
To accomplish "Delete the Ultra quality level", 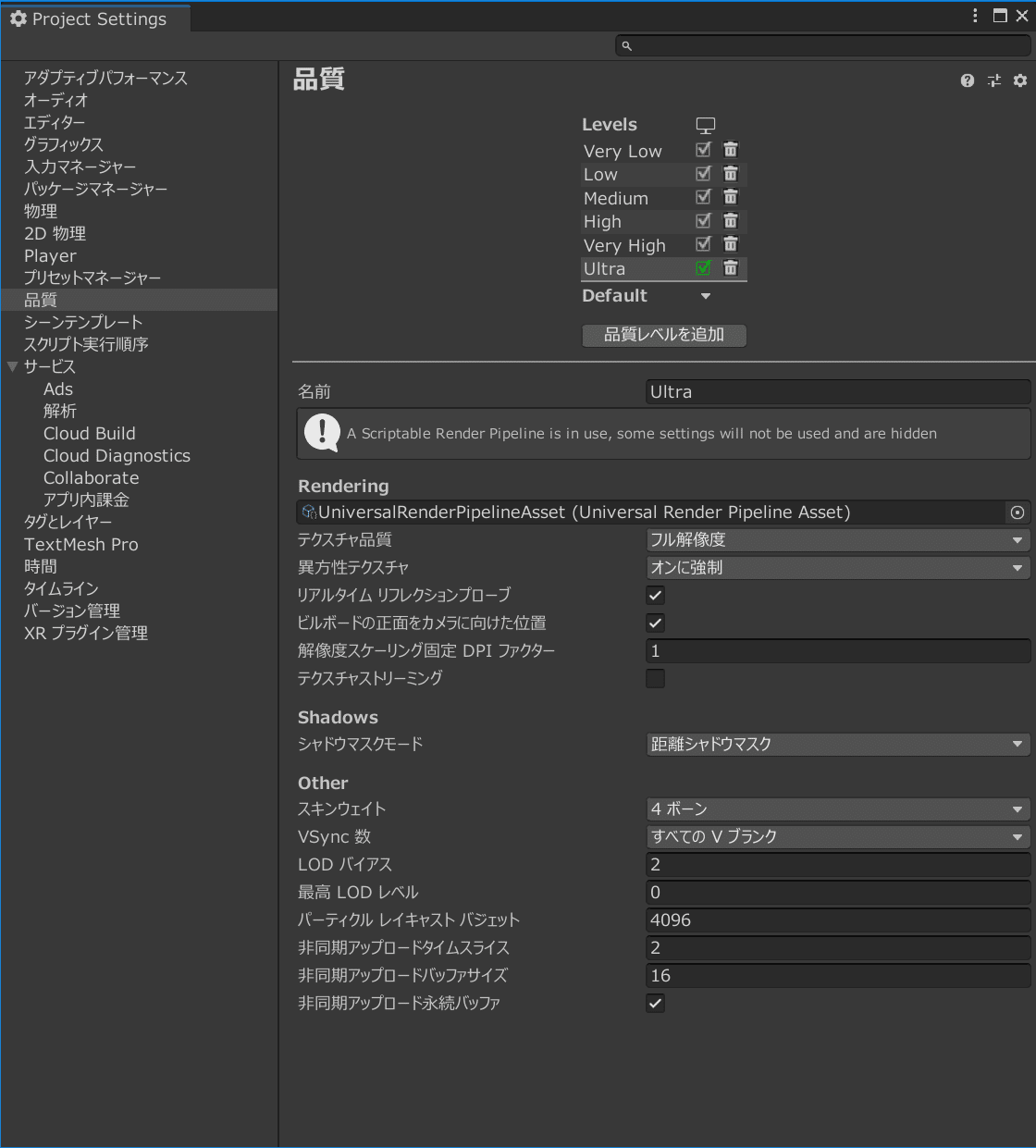I will (731, 268).
